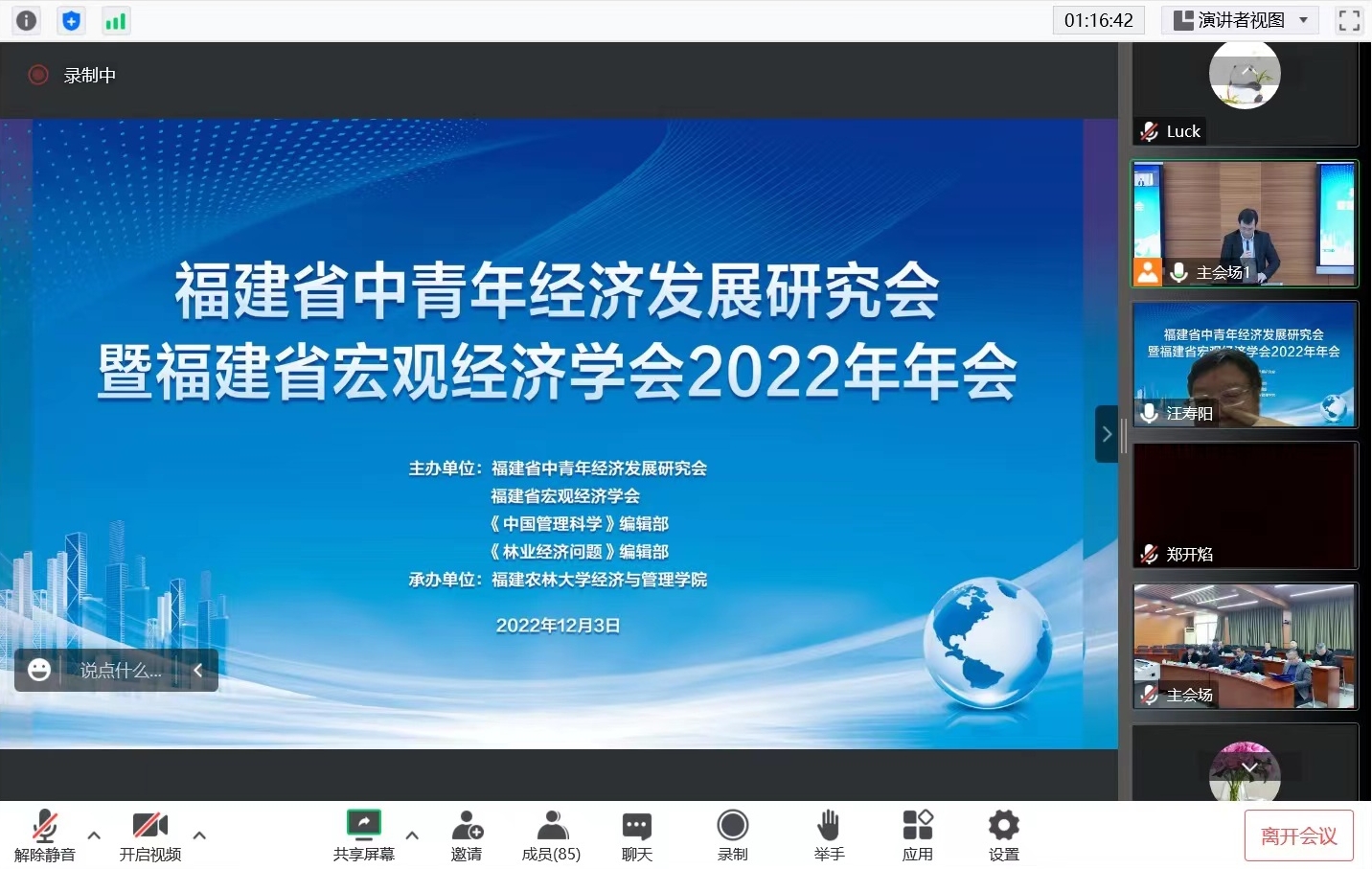Toggle the 录制 recording button
This screenshot has height=869, width=1372.
pyautogui.click(x=732, y=835)
